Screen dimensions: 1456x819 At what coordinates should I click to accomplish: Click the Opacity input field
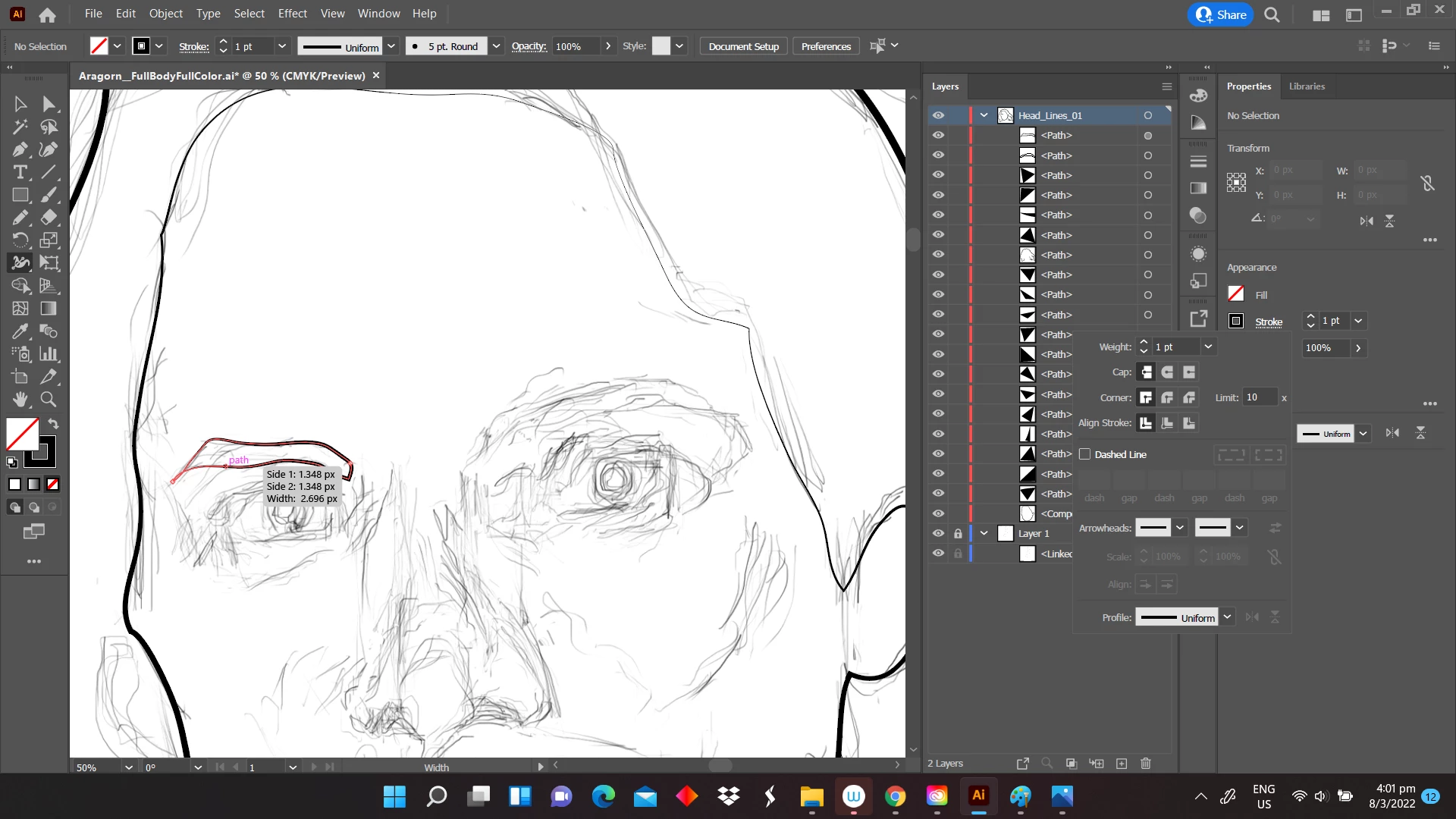(x=575, y=46)
